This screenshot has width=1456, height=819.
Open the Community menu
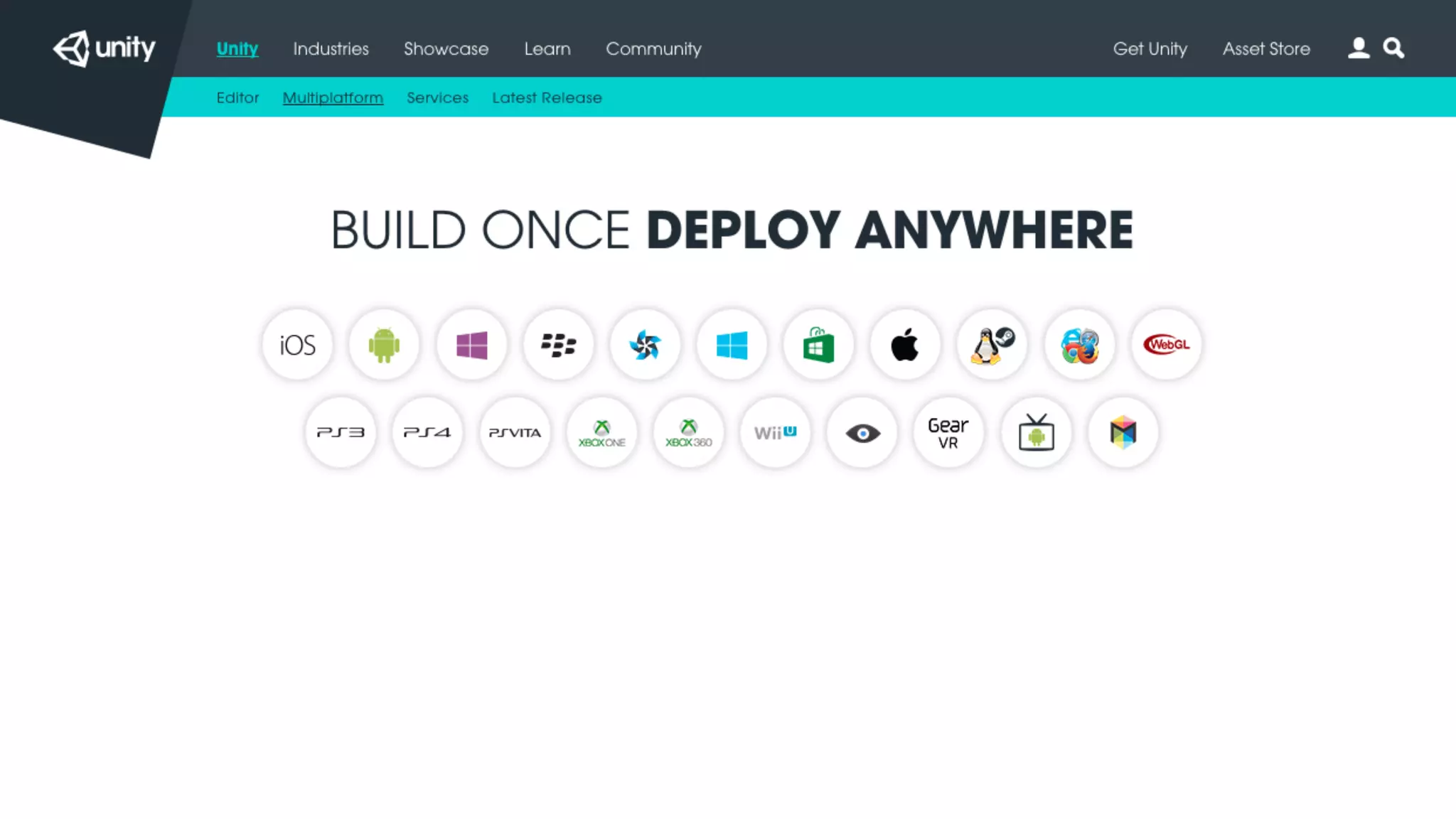(x=653, y=48)
